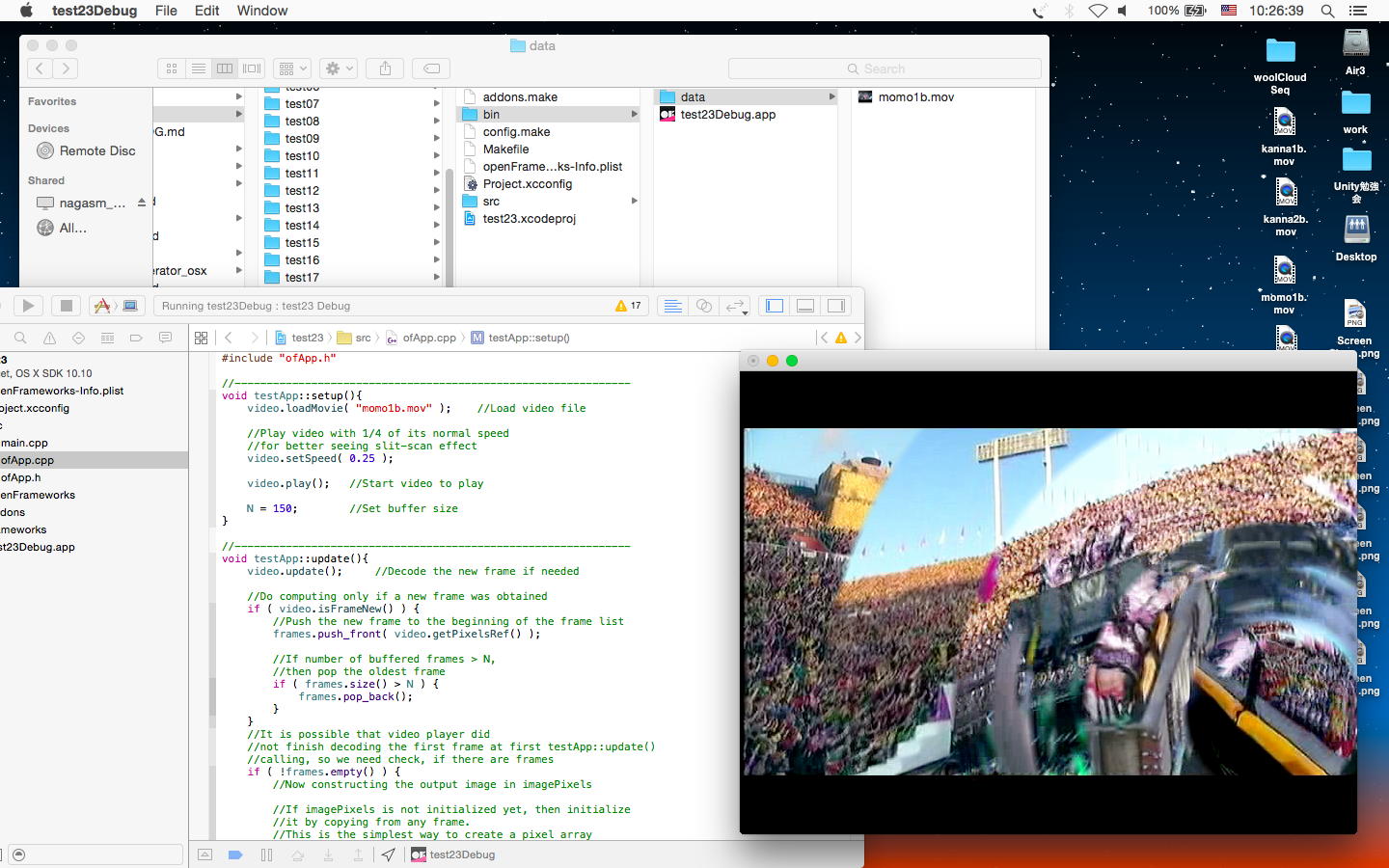
Task: Toggle the Xcode debug area visibility
Action: [805, 306]
